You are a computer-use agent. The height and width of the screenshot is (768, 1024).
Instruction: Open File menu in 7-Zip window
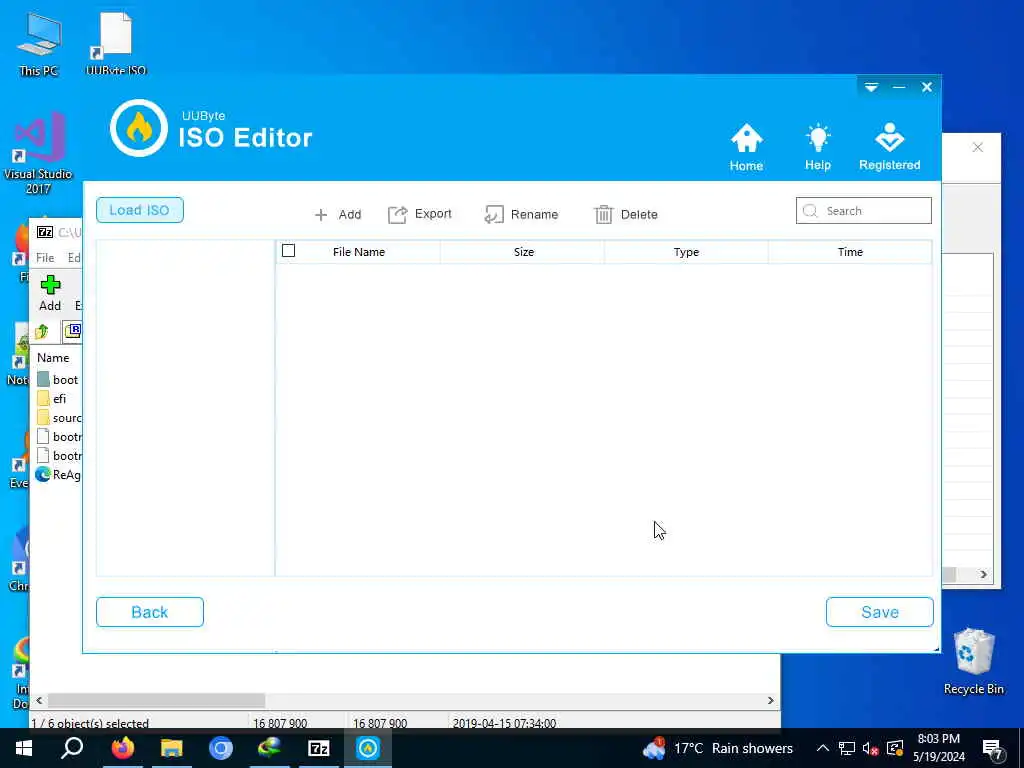(45, 258)
